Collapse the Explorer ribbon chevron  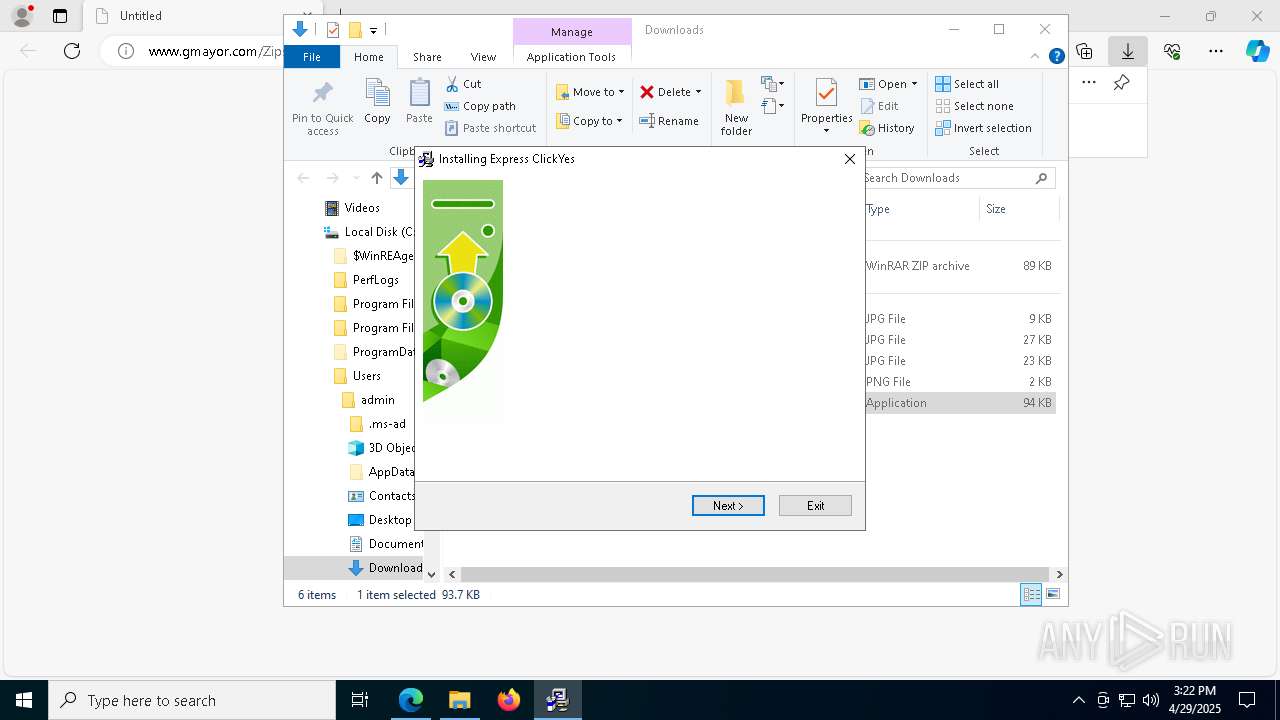pyautogui.click(x=1036, y=57)
